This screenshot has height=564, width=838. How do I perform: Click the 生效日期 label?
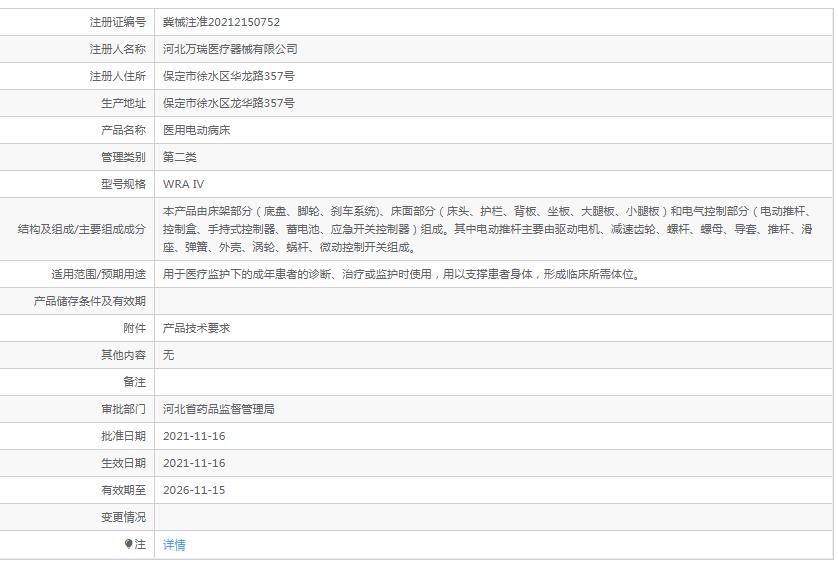(x=123, y=463)
